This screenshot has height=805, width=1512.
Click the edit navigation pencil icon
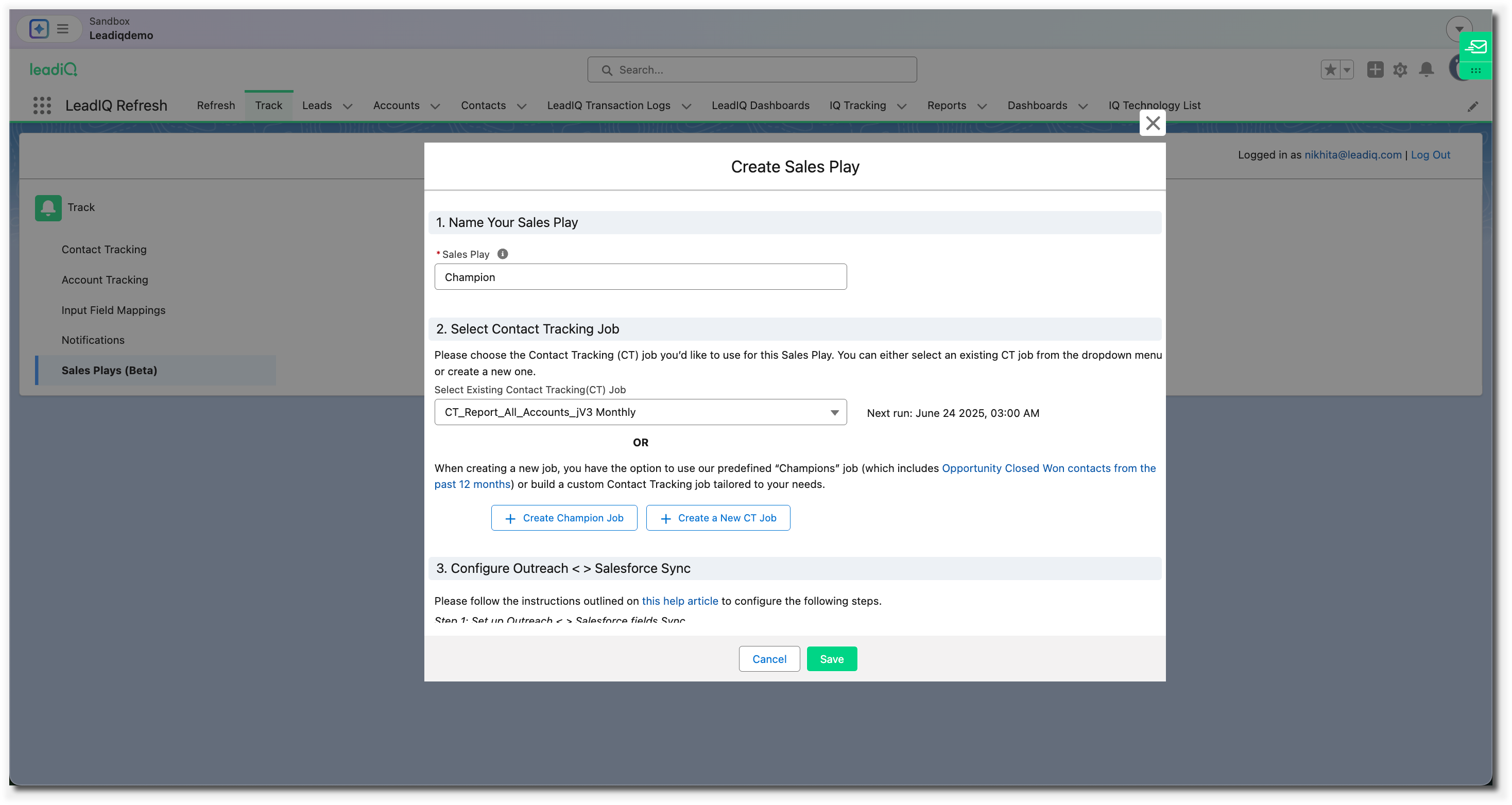click(x=1473, y=106)
